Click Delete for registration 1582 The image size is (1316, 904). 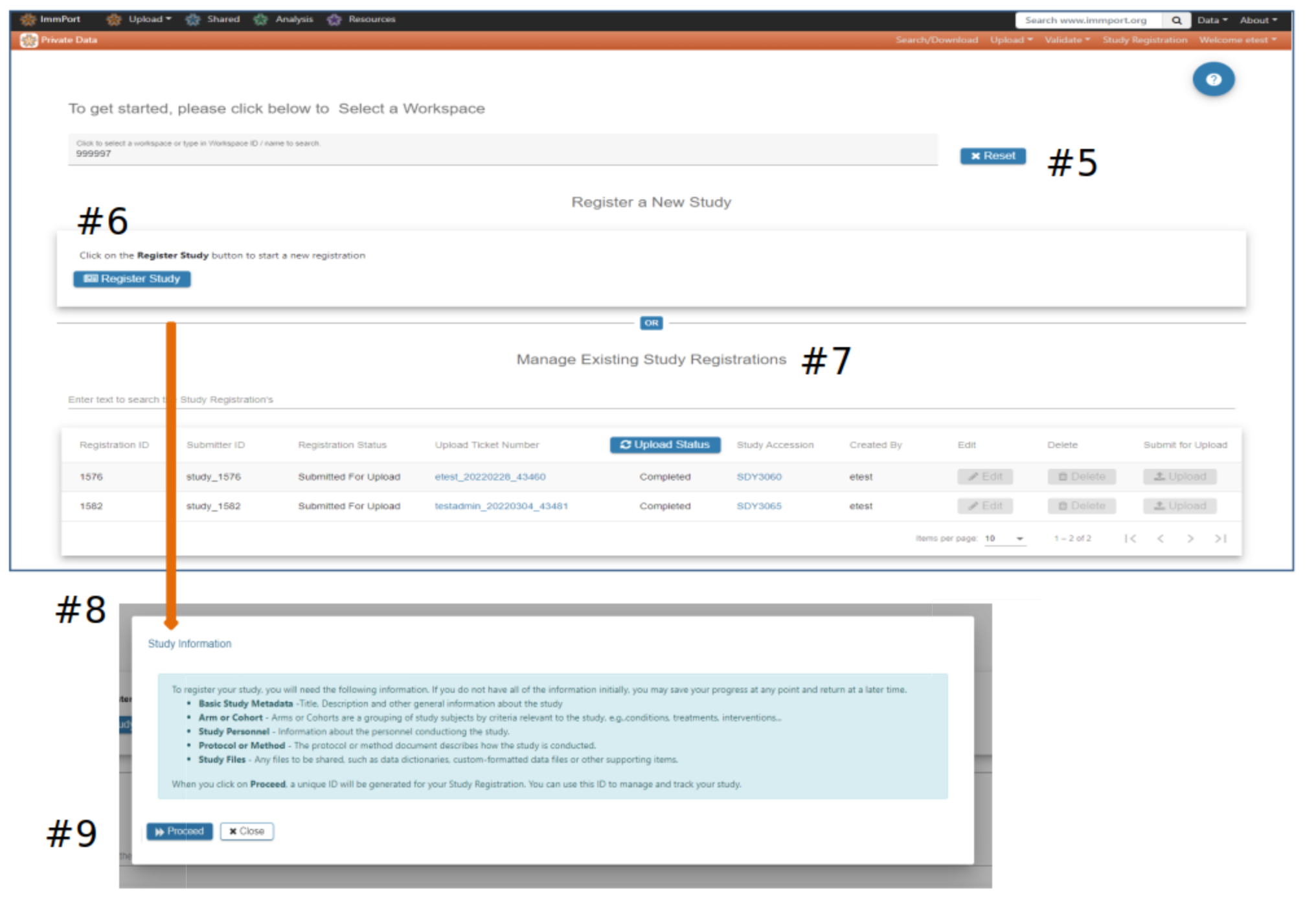(x=1082, y=506)
